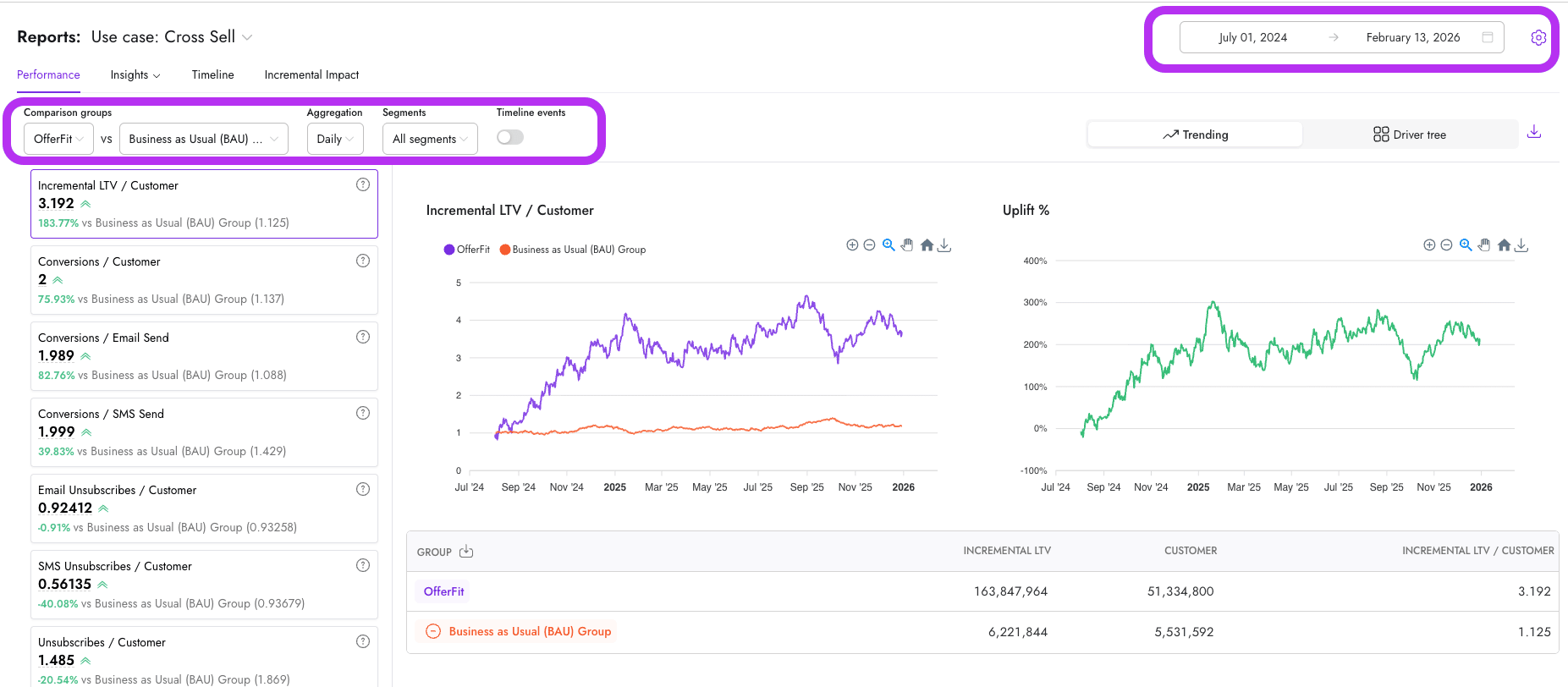Toggle OfferFit series in chart legend

[467, 250]
